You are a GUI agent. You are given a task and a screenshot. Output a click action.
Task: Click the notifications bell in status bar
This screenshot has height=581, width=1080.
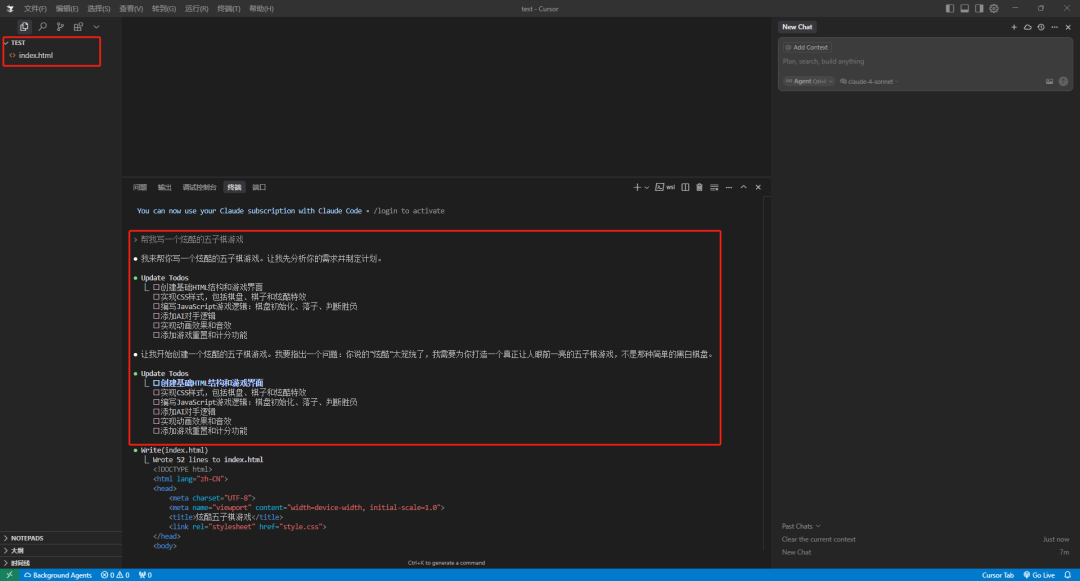pyautogui.click(x=1066, y=575)
